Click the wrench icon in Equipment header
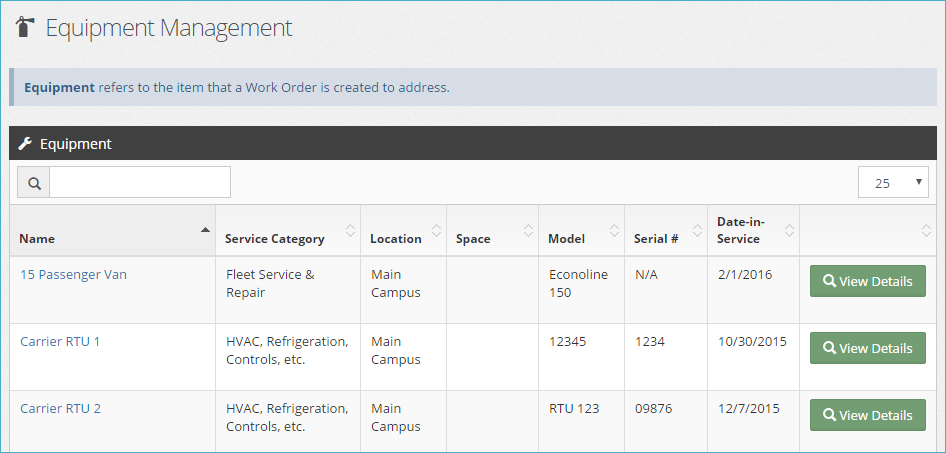The height and width of the screenshot is (453, 946). 26,144
